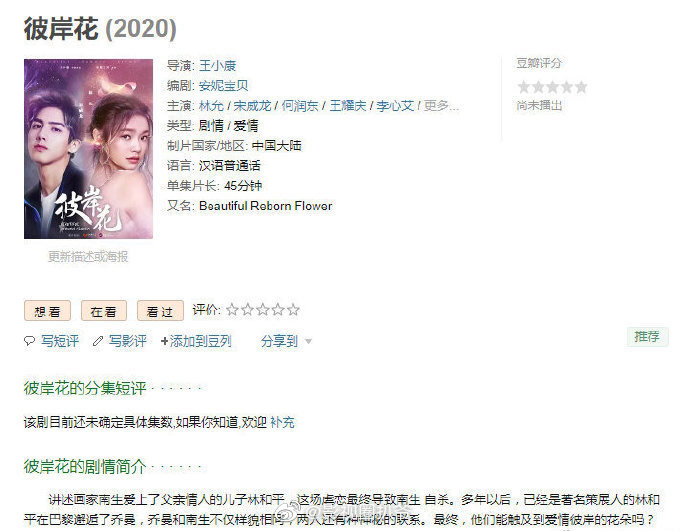This screenshot has height=531, width=690.
Task: Mark the show as 在看
Action: click(x=104, y=311)
